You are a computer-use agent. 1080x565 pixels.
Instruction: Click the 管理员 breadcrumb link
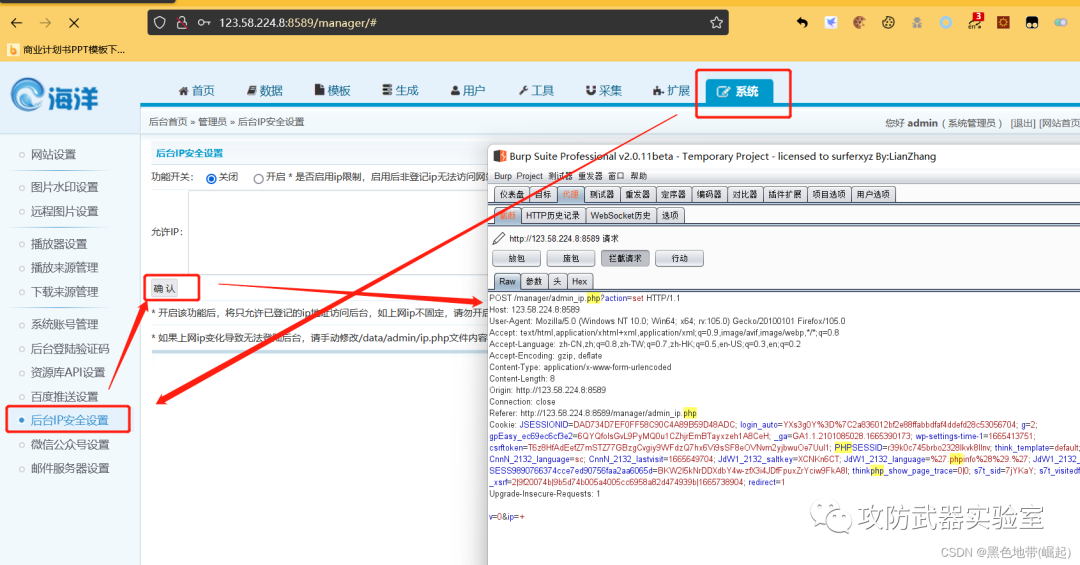coord(212,122)
